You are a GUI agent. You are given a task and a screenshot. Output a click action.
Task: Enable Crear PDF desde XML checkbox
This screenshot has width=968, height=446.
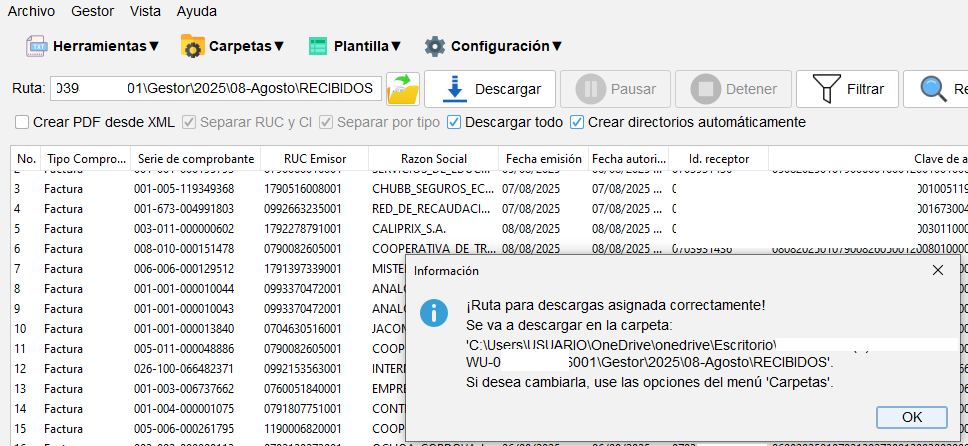point(22,122)
